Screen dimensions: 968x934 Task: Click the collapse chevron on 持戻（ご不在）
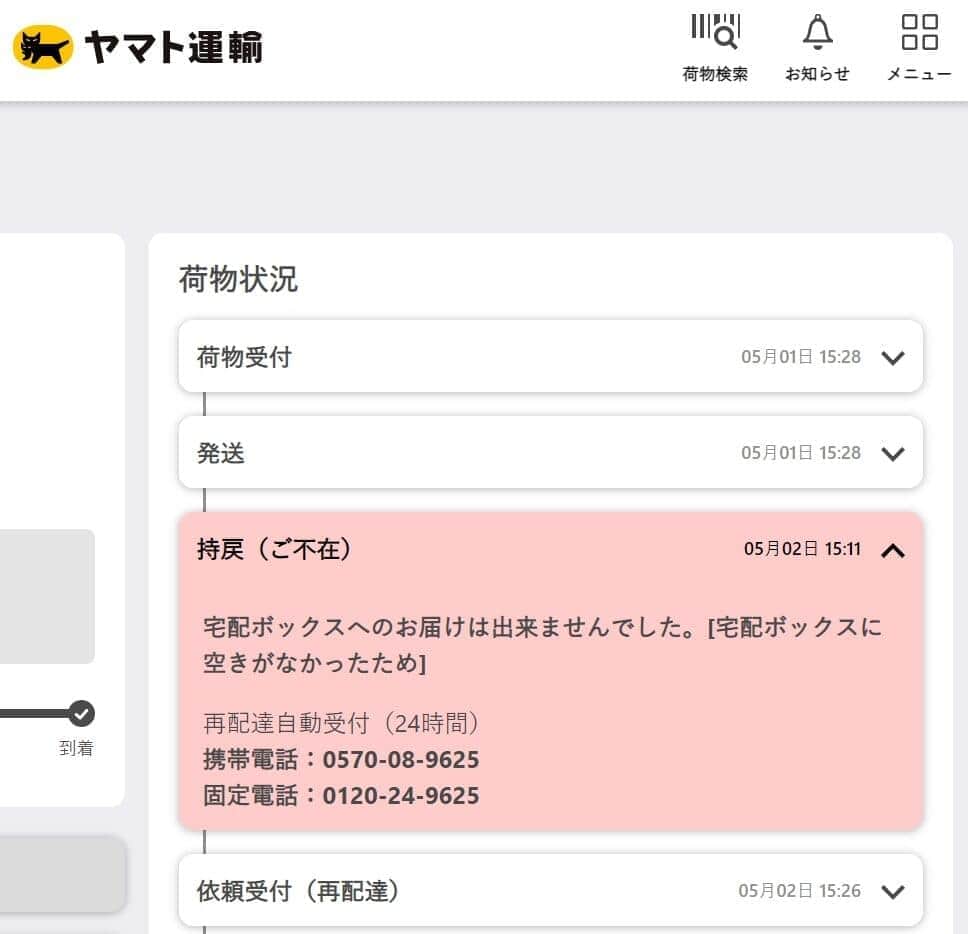(x=894, y=551)
